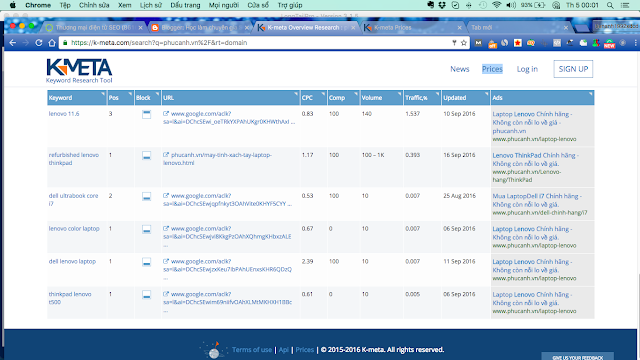Open the keyword link lenovo color laptop
640x360 pixels.
(x=74, y=229)
